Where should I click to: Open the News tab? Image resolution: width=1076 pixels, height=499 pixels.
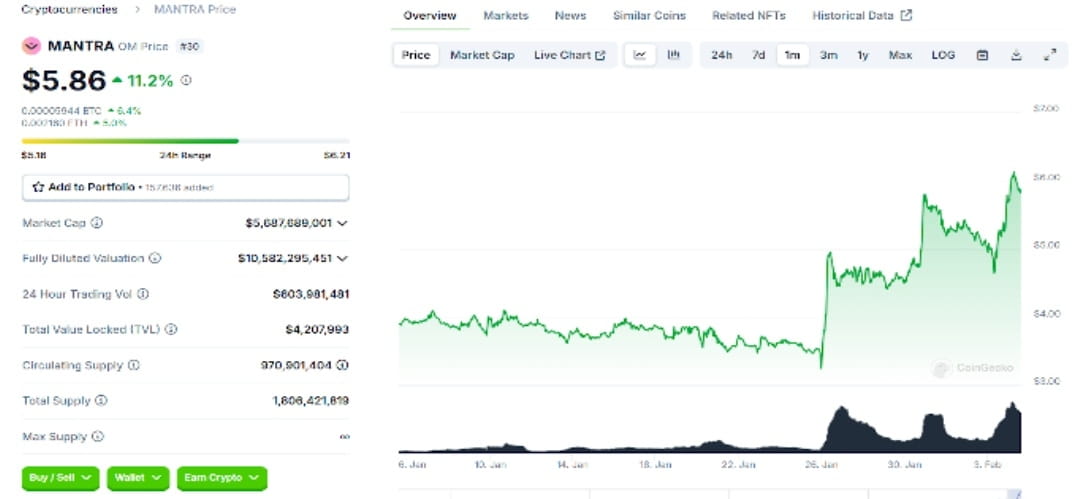click(570, 15)
